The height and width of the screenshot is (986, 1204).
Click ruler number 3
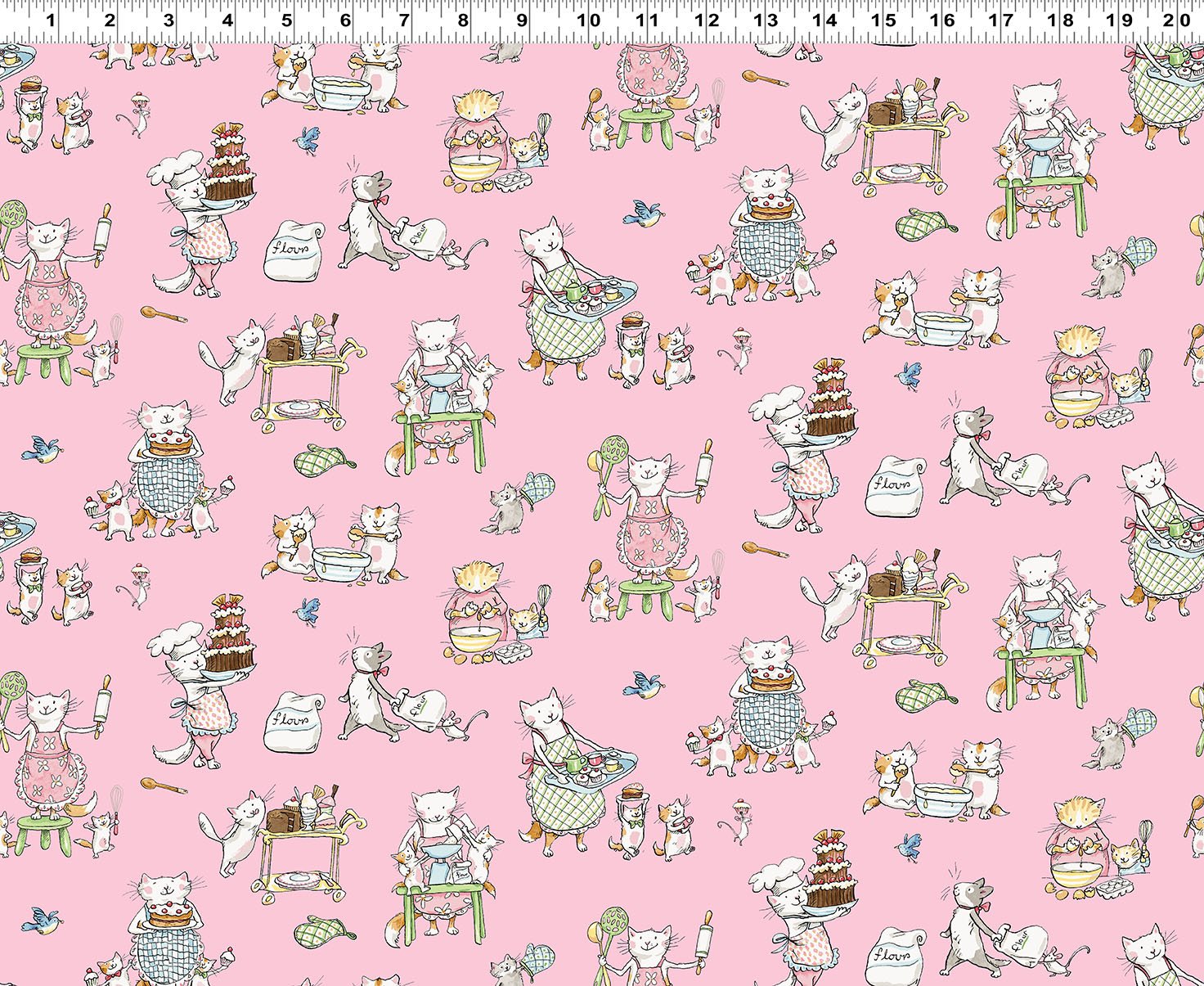[x=168, y=20]
